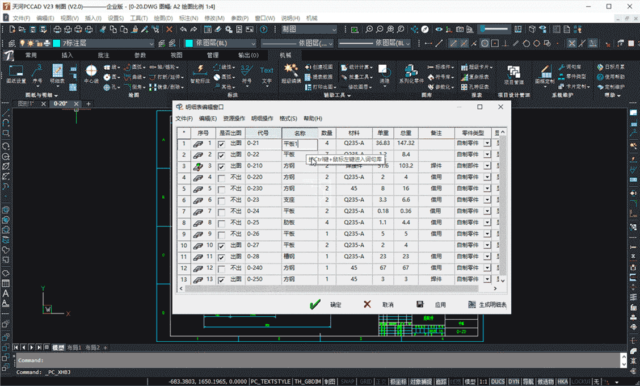Open part type dropdown for row 0-27

[x=487, y=245]
